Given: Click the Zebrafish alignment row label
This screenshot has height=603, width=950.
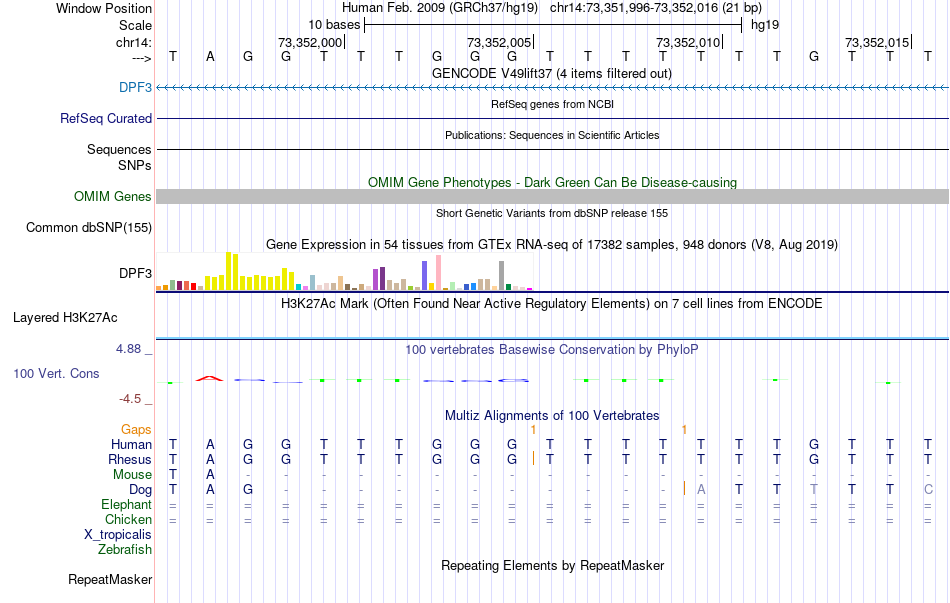Looking at the screenshot, I should pyautogui.click(x=125, y=550).
